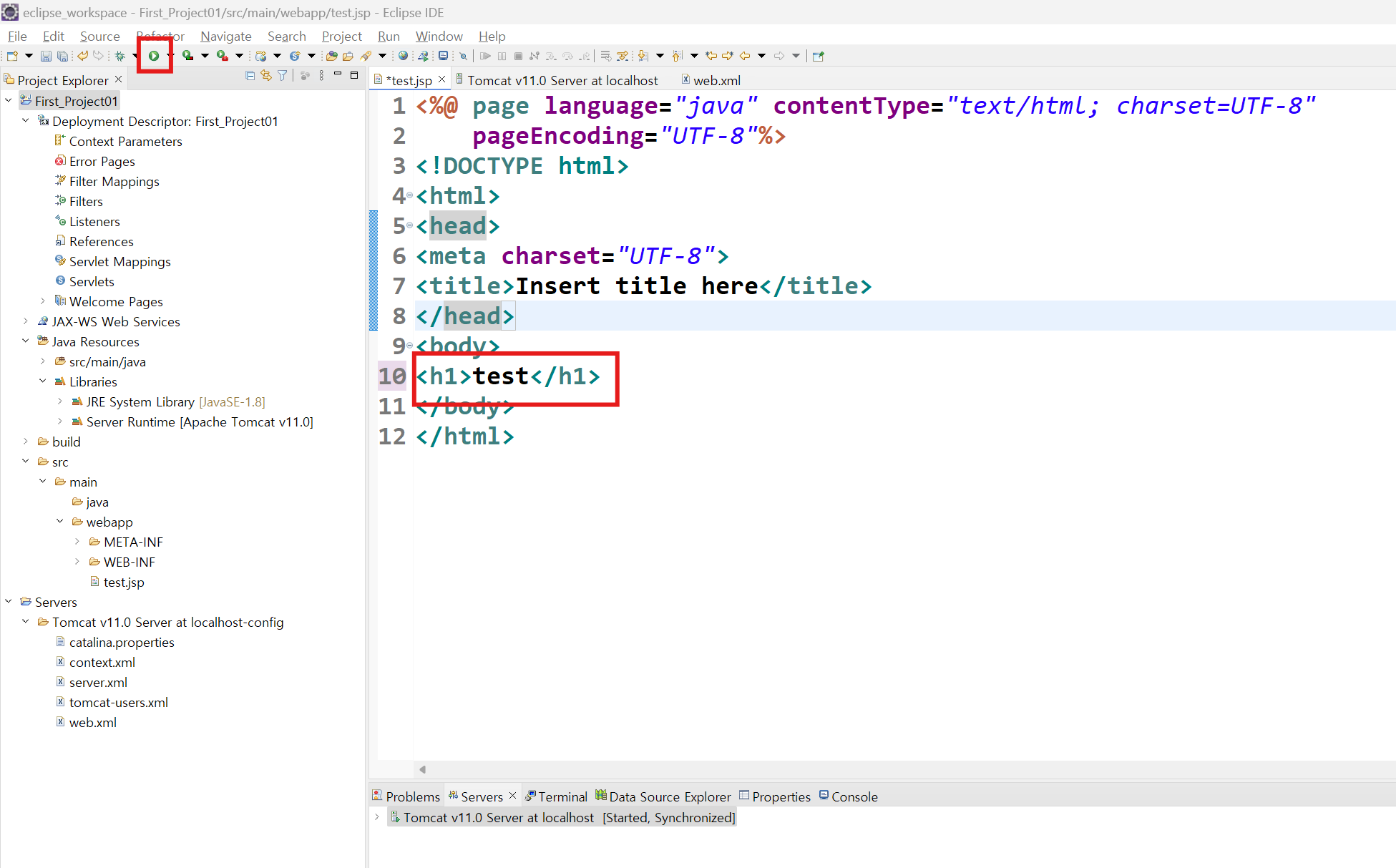This screenshot has width=1396, height=868.
Task: Toggle fold marker on html tag line
Action: point(409,195)
